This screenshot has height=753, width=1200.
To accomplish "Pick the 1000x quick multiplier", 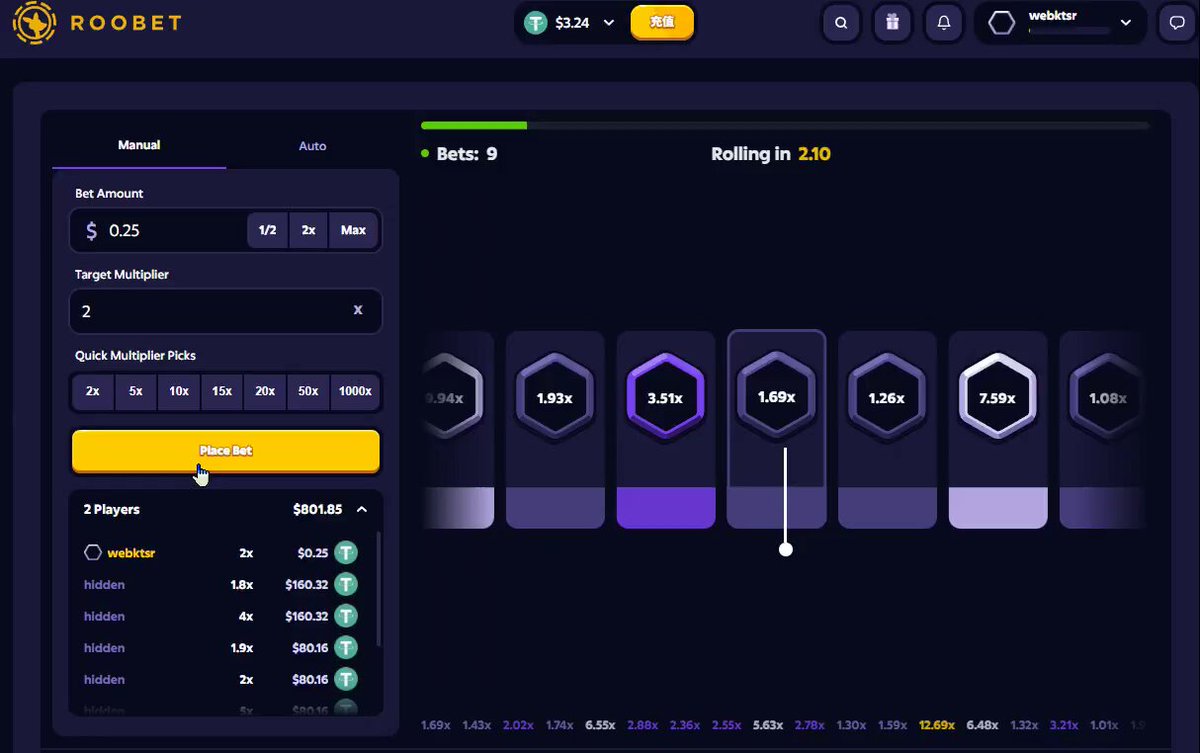I will (x=355, y=391).
